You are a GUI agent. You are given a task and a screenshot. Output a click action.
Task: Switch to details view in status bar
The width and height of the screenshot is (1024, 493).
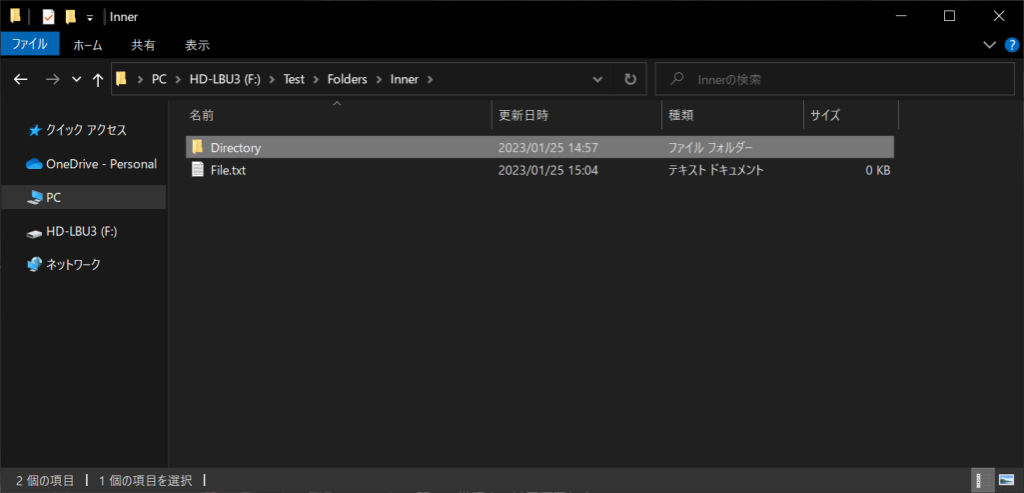983,481
